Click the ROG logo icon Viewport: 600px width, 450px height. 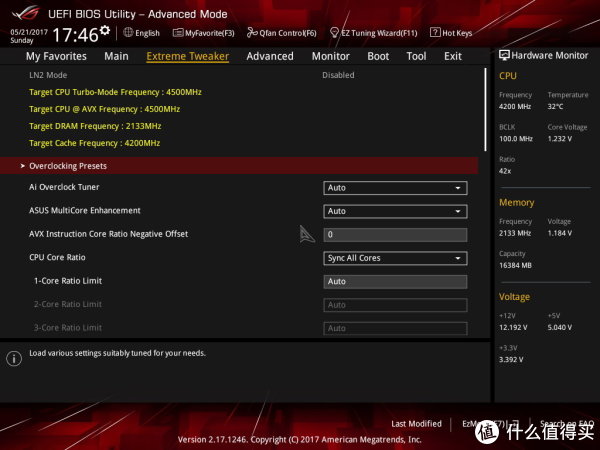25,14
